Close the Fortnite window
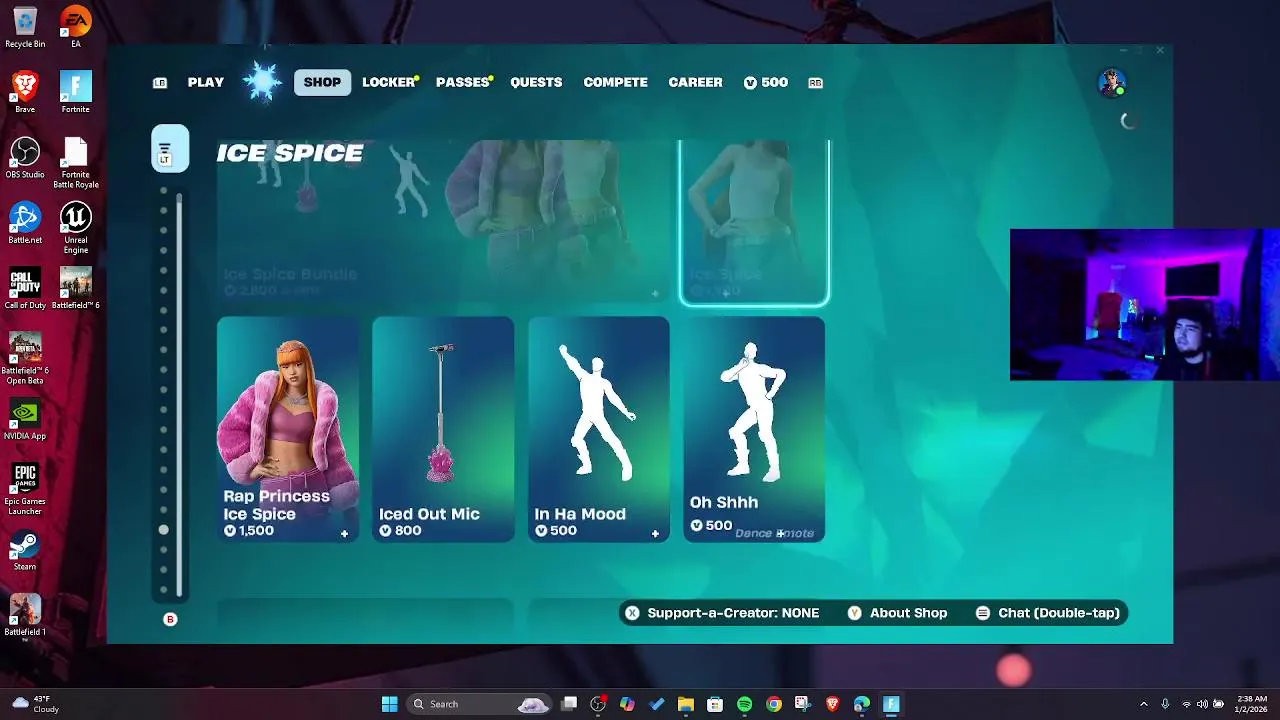This screenshot has height=720, width=1280. click(1160, 50)
